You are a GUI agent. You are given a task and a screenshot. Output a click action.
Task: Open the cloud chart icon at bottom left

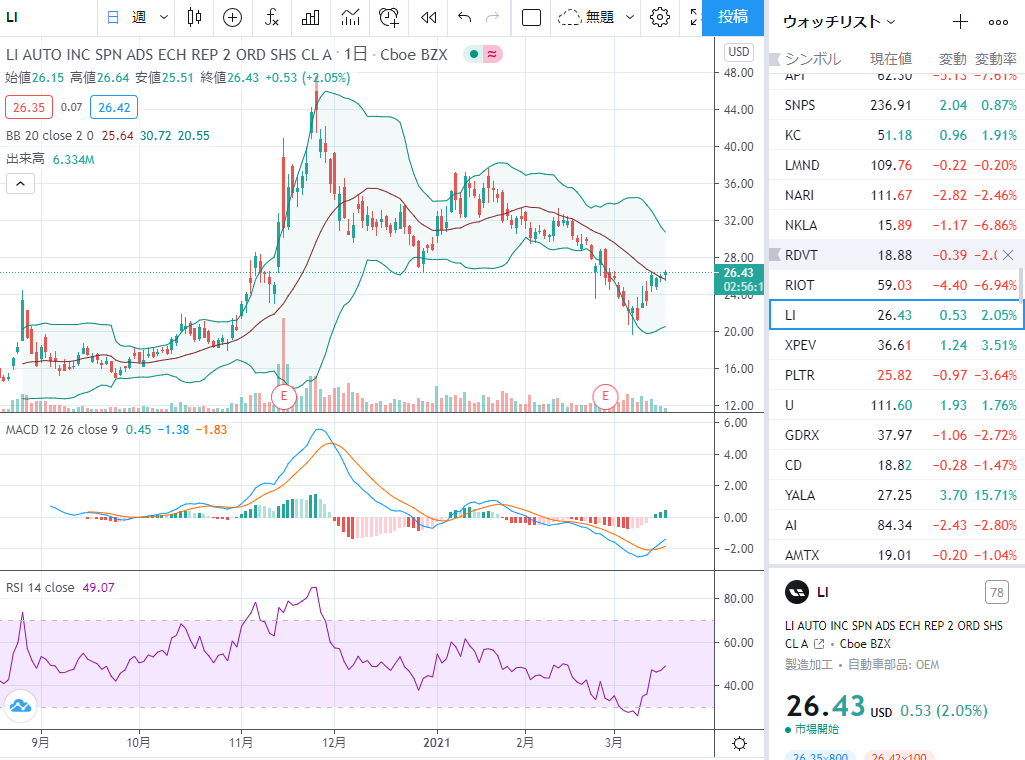tap(20, 706)
